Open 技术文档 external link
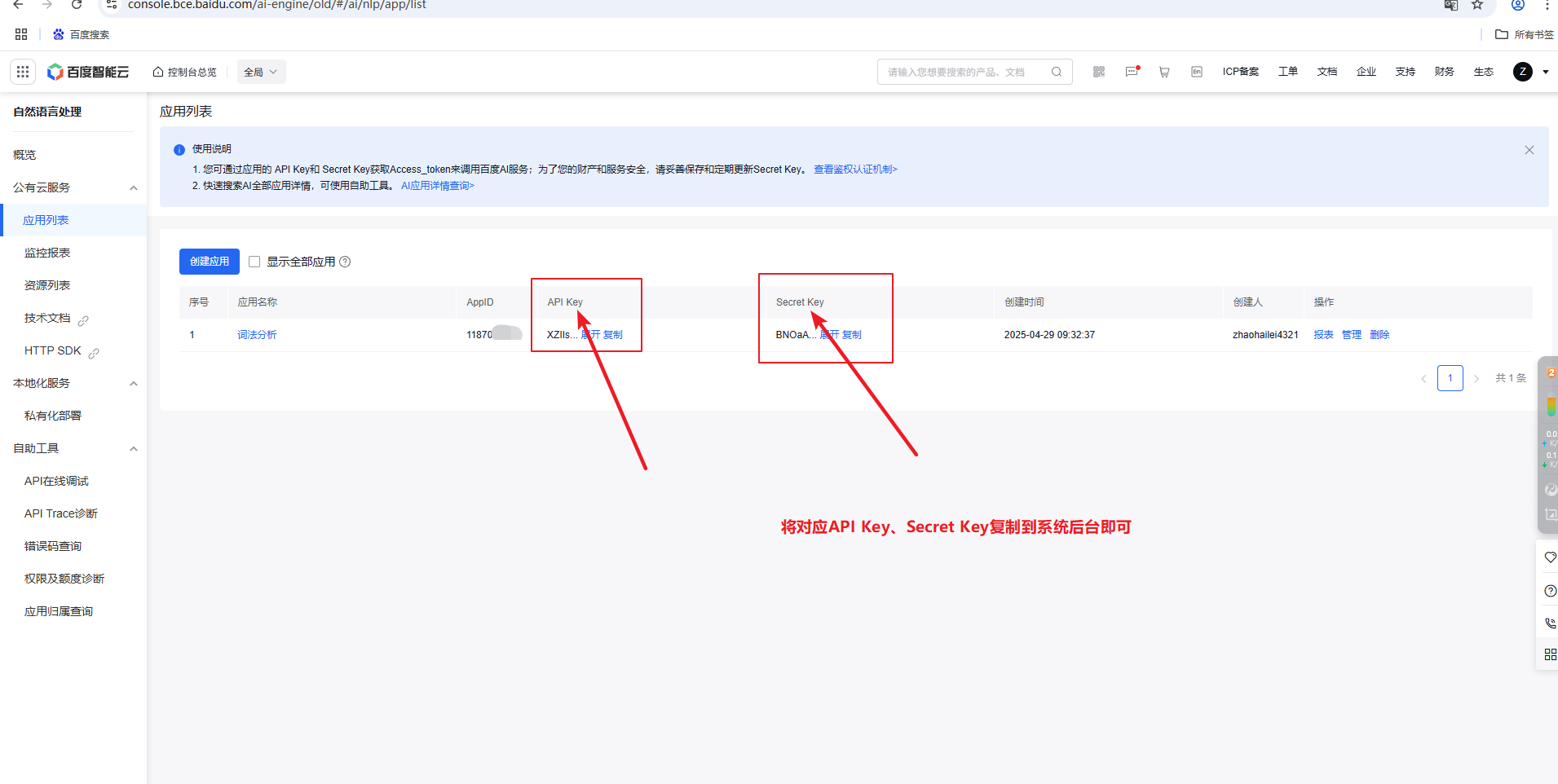The image size is (1558, 784). click(56, 319)
